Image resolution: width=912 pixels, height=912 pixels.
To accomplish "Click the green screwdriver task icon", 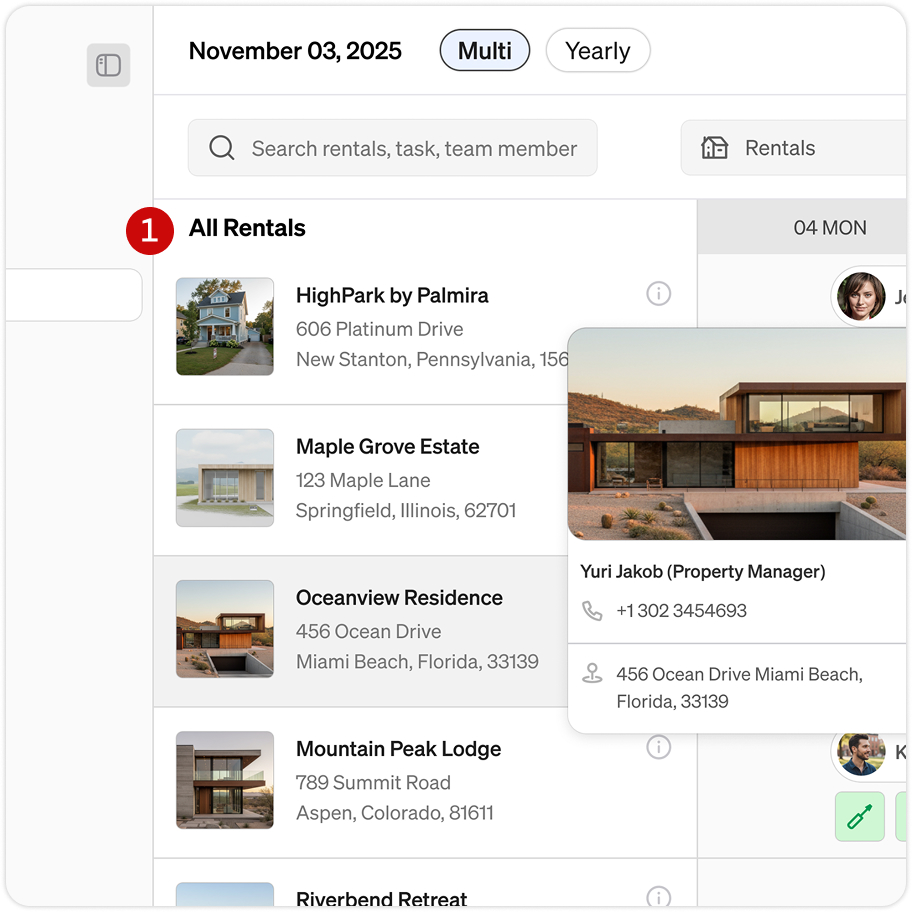I will (x=860, y=816).
